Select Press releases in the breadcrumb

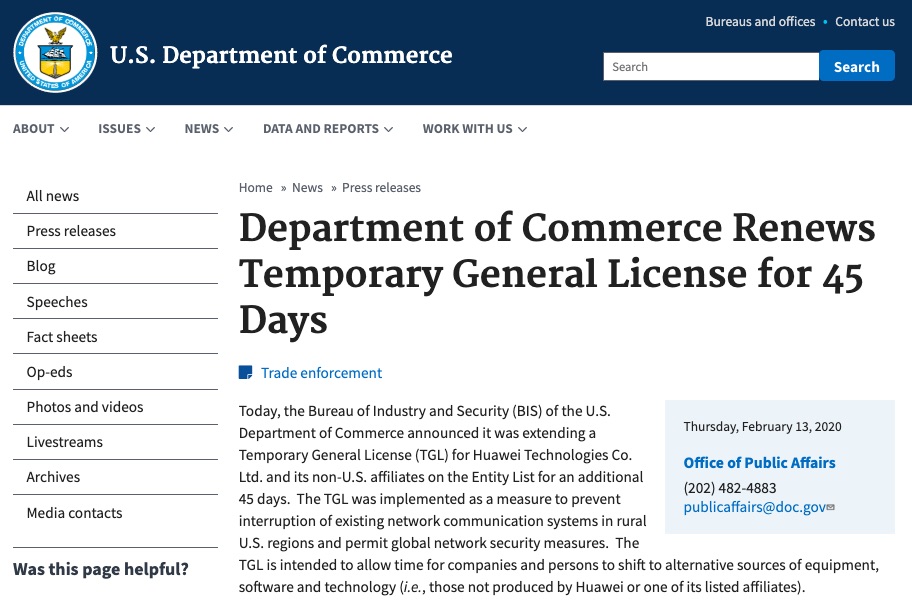click(x=381, y=188)
